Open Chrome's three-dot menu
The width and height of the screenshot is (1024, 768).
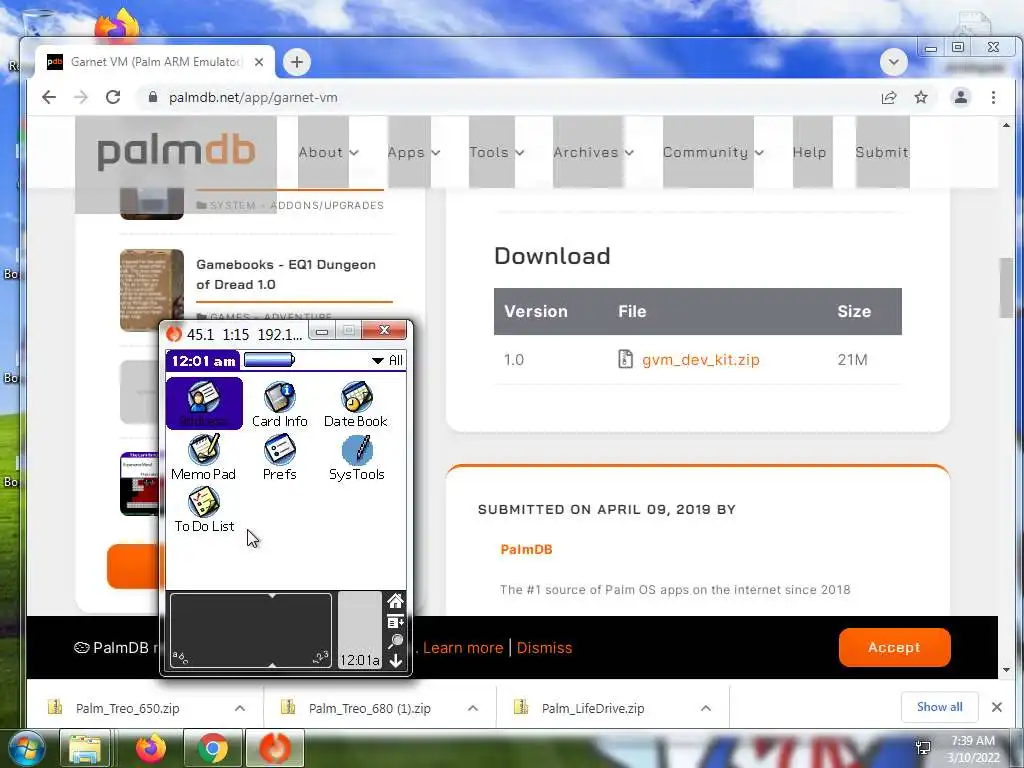(x=993, y=97)
